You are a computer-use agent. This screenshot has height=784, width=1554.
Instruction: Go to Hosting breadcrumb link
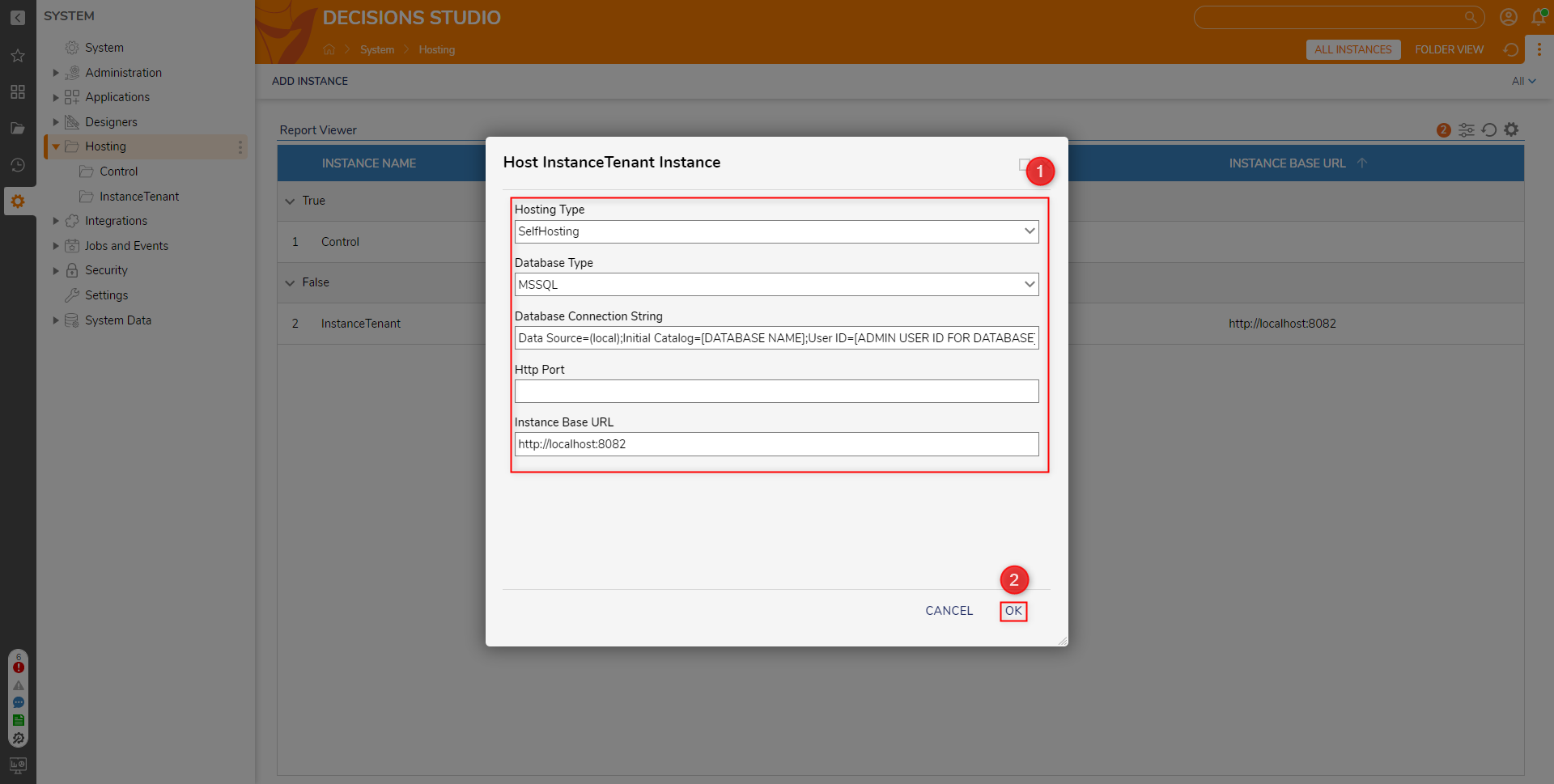point(436,49)
